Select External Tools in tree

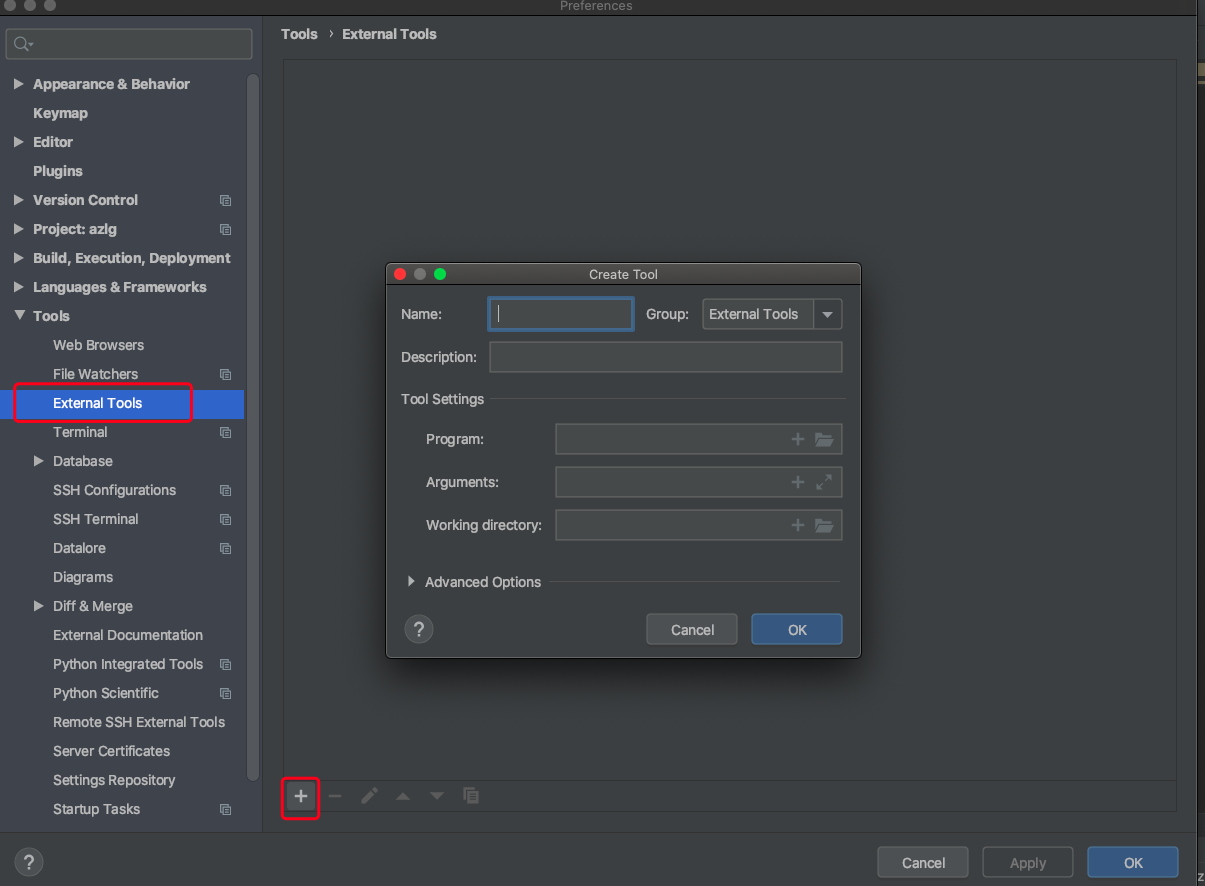pyautogui.click(x=98, y=403)
